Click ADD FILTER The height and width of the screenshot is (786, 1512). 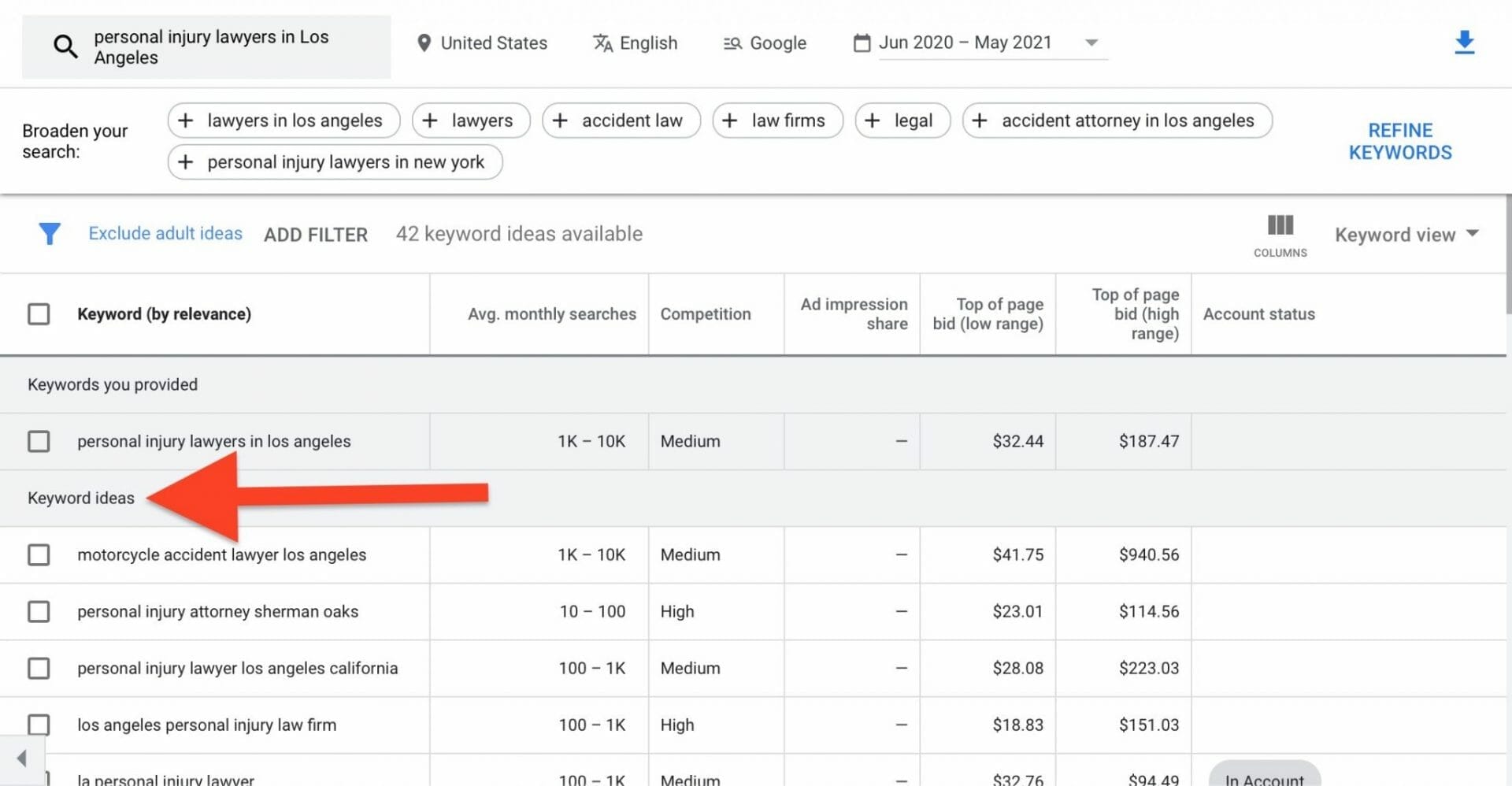pos(315,235)
